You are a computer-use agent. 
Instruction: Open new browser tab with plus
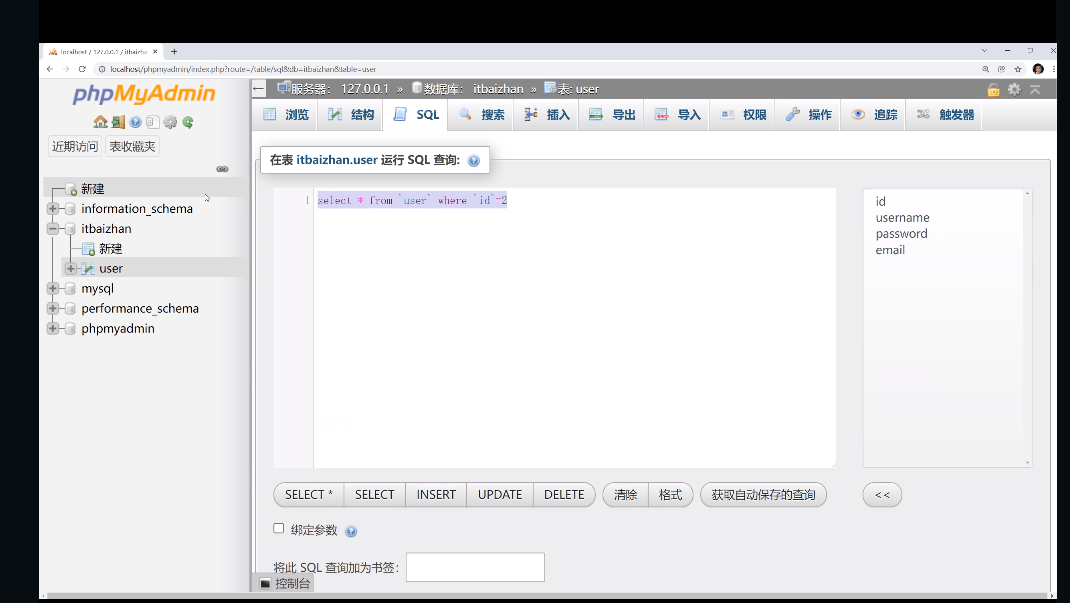(174, 51)
